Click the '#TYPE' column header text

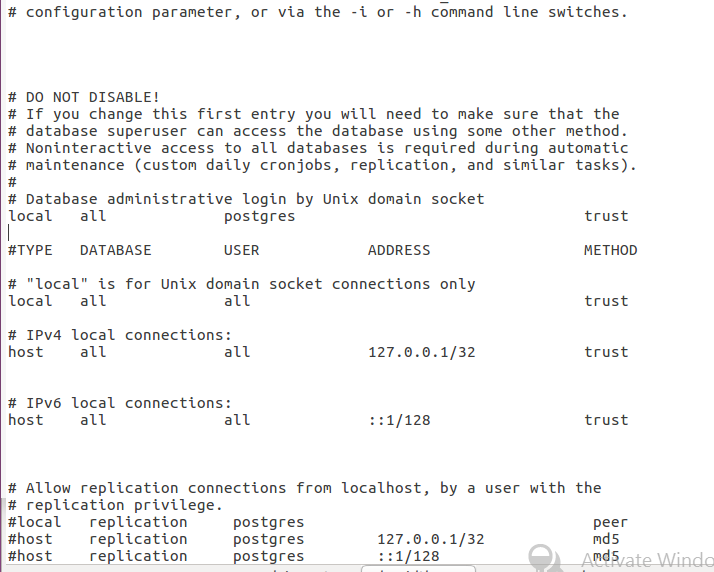coord(30,250)
